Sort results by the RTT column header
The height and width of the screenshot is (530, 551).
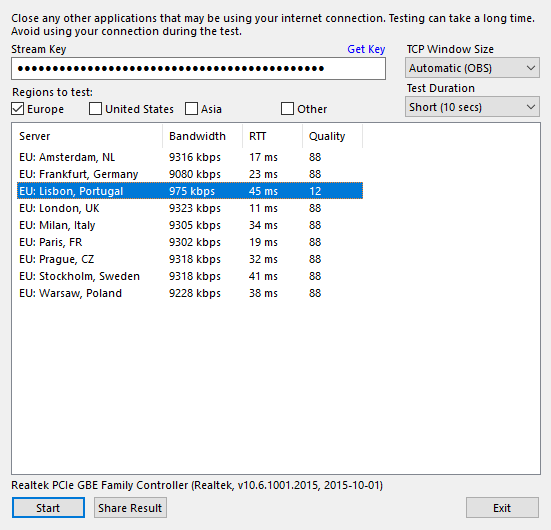[x=272, y=136]
